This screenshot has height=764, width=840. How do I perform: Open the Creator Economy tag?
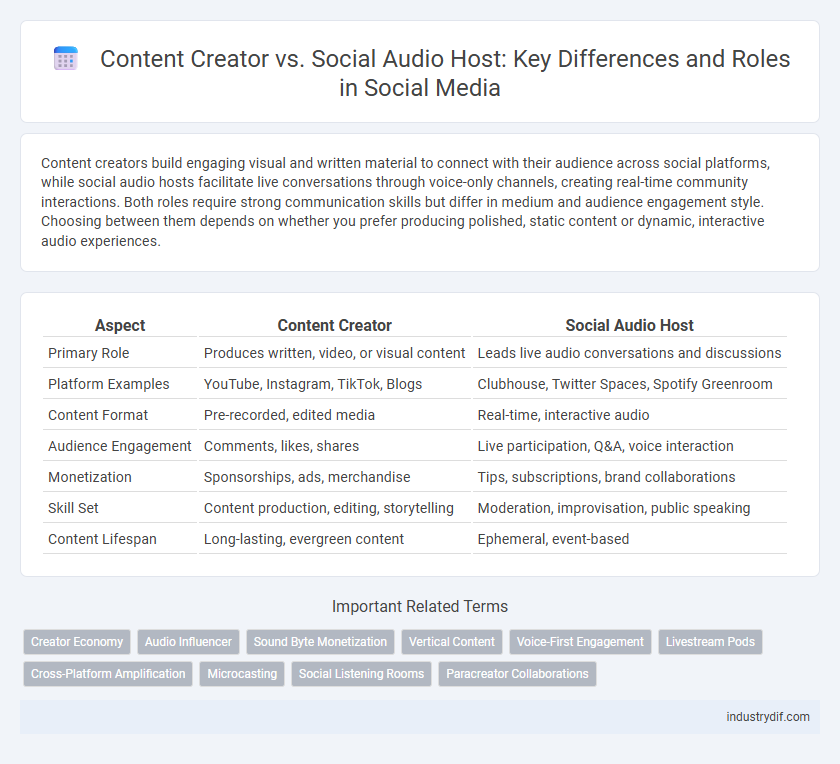(77, 641)
